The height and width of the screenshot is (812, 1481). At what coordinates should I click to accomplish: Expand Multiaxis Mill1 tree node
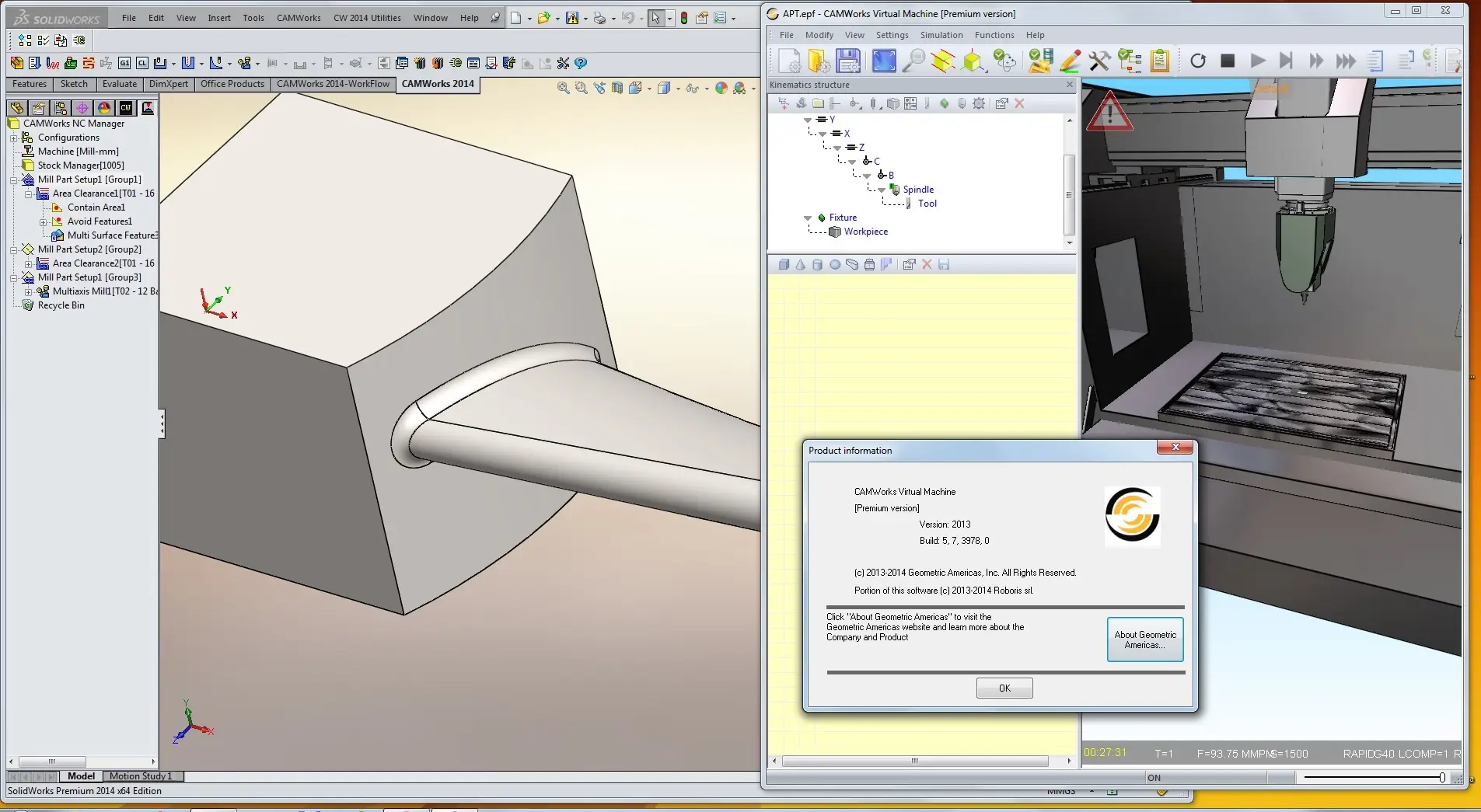click(x=28, y=292)
